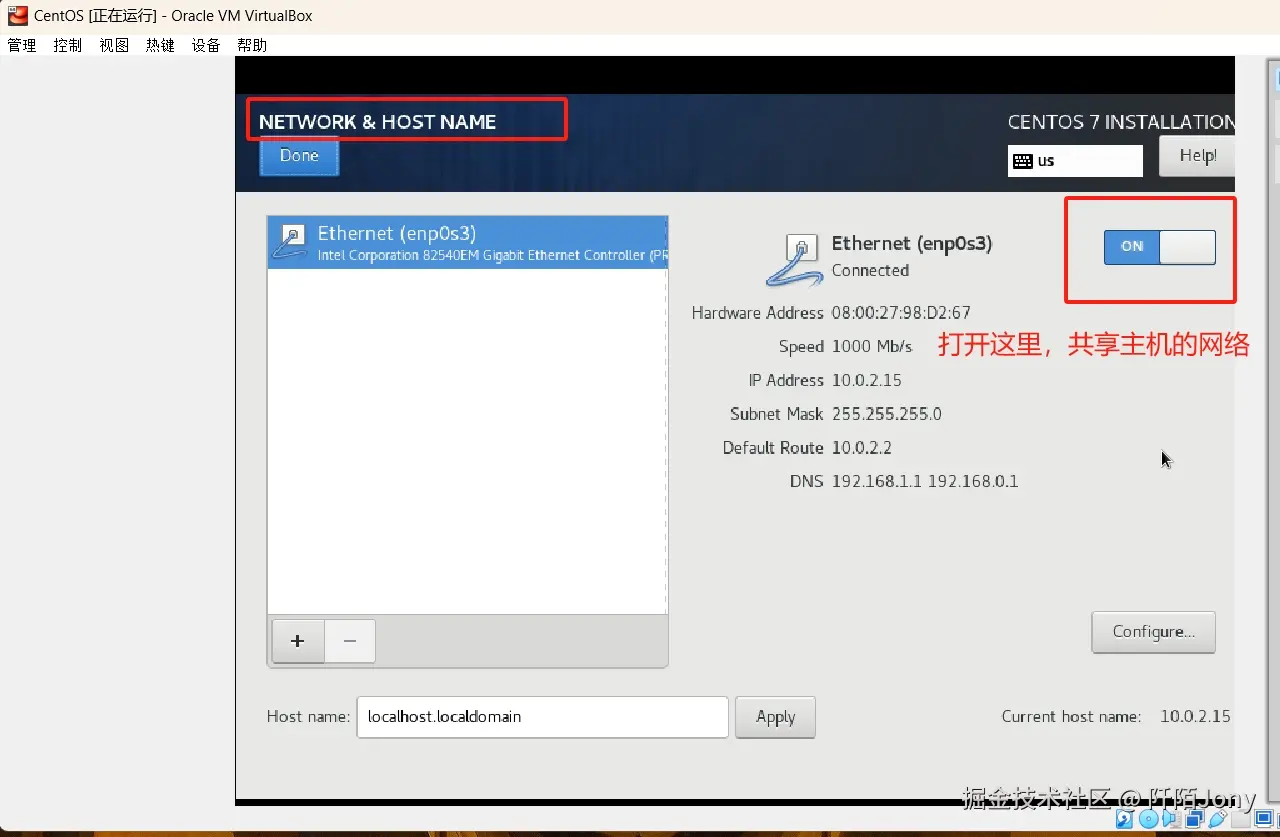Click the Connected status text
The height and width of the screenshot is (837, 1280).
coord(870,271)
